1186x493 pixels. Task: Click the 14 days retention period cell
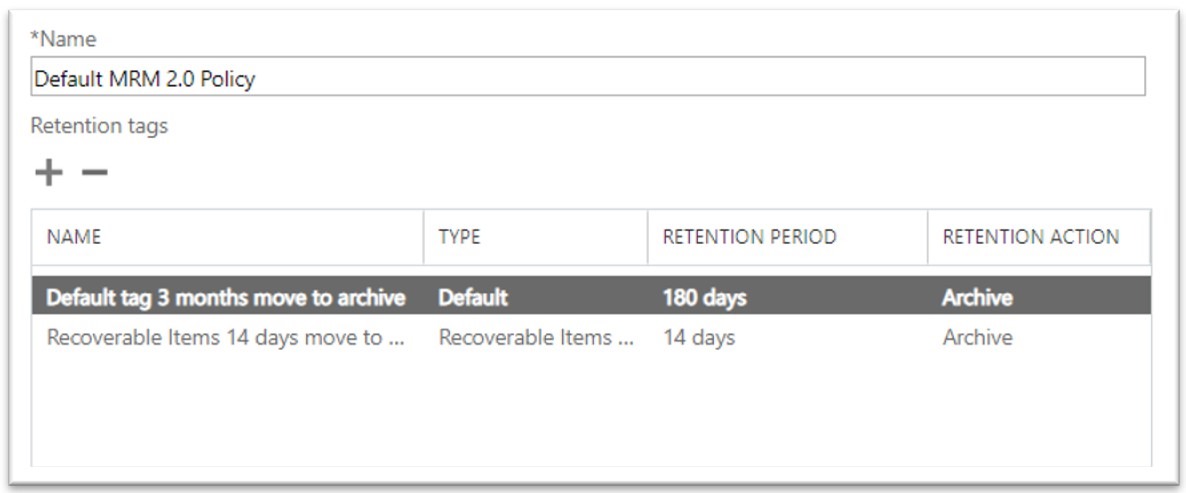(x=698, y=338)
